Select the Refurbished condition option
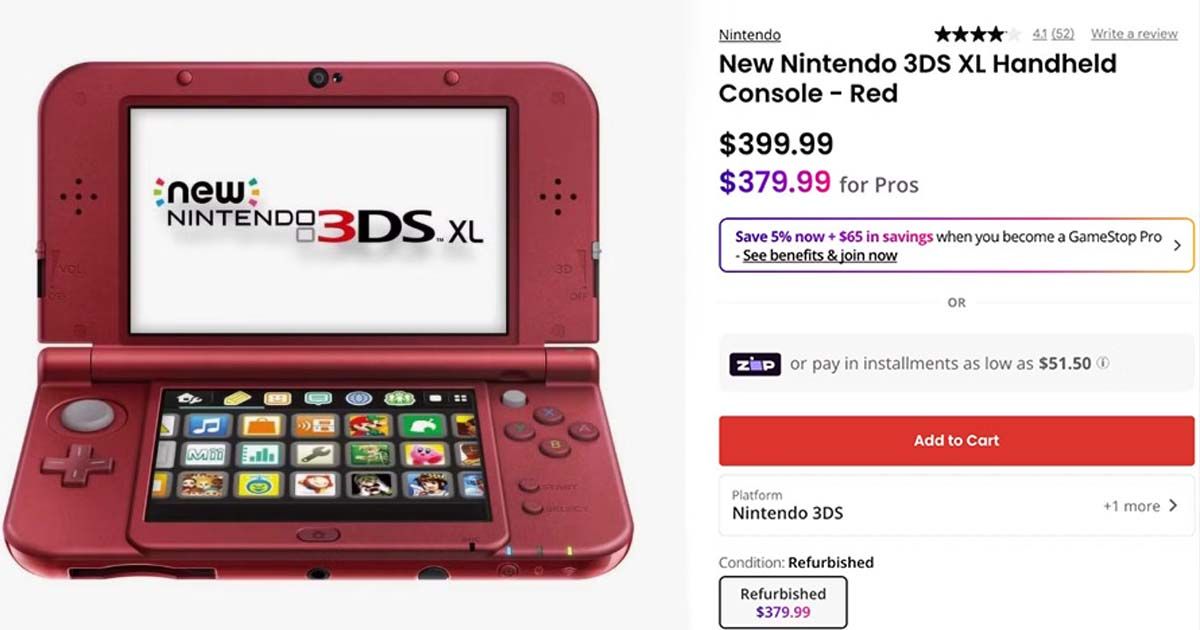This screenshot has height=630, width=1200. point(783,602)
